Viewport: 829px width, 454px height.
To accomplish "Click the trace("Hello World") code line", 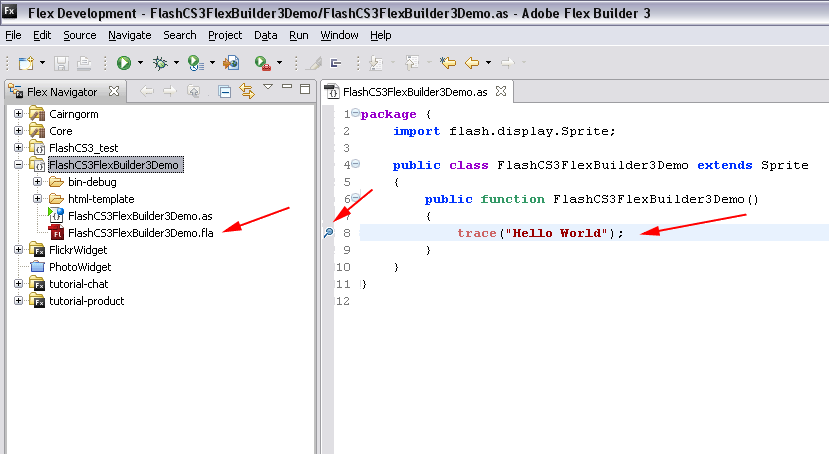I will click(540, 233).
